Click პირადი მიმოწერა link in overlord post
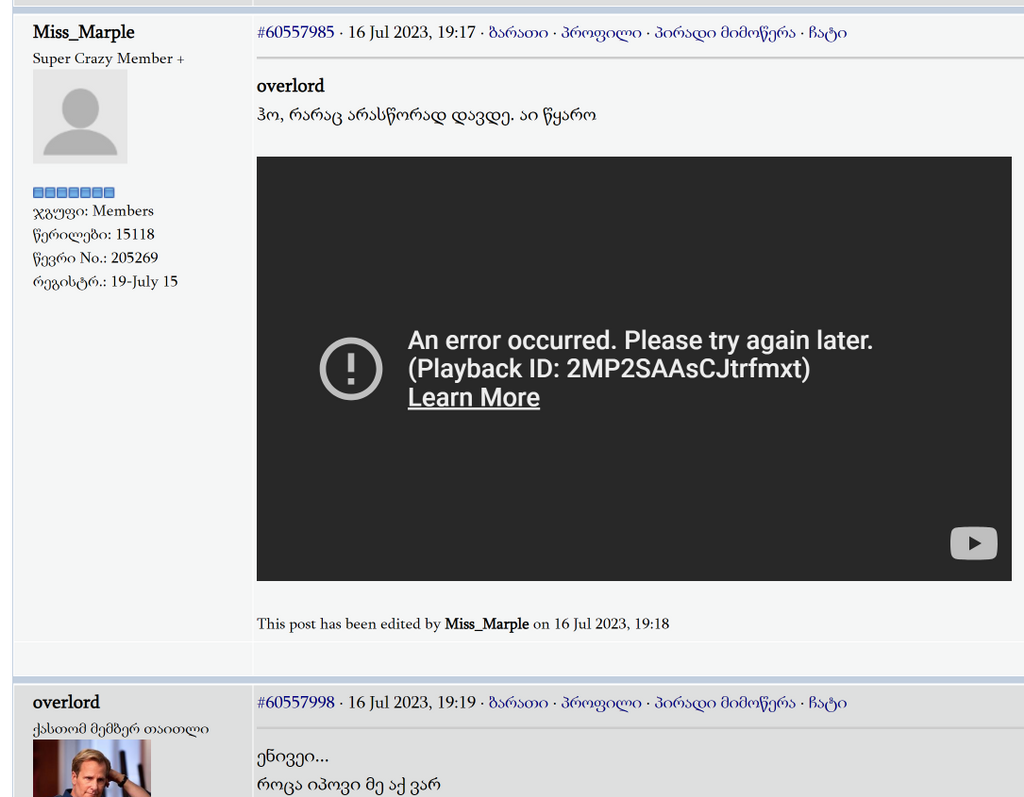This screenshot has width=1024, height=797. click(x=725, y=703)
